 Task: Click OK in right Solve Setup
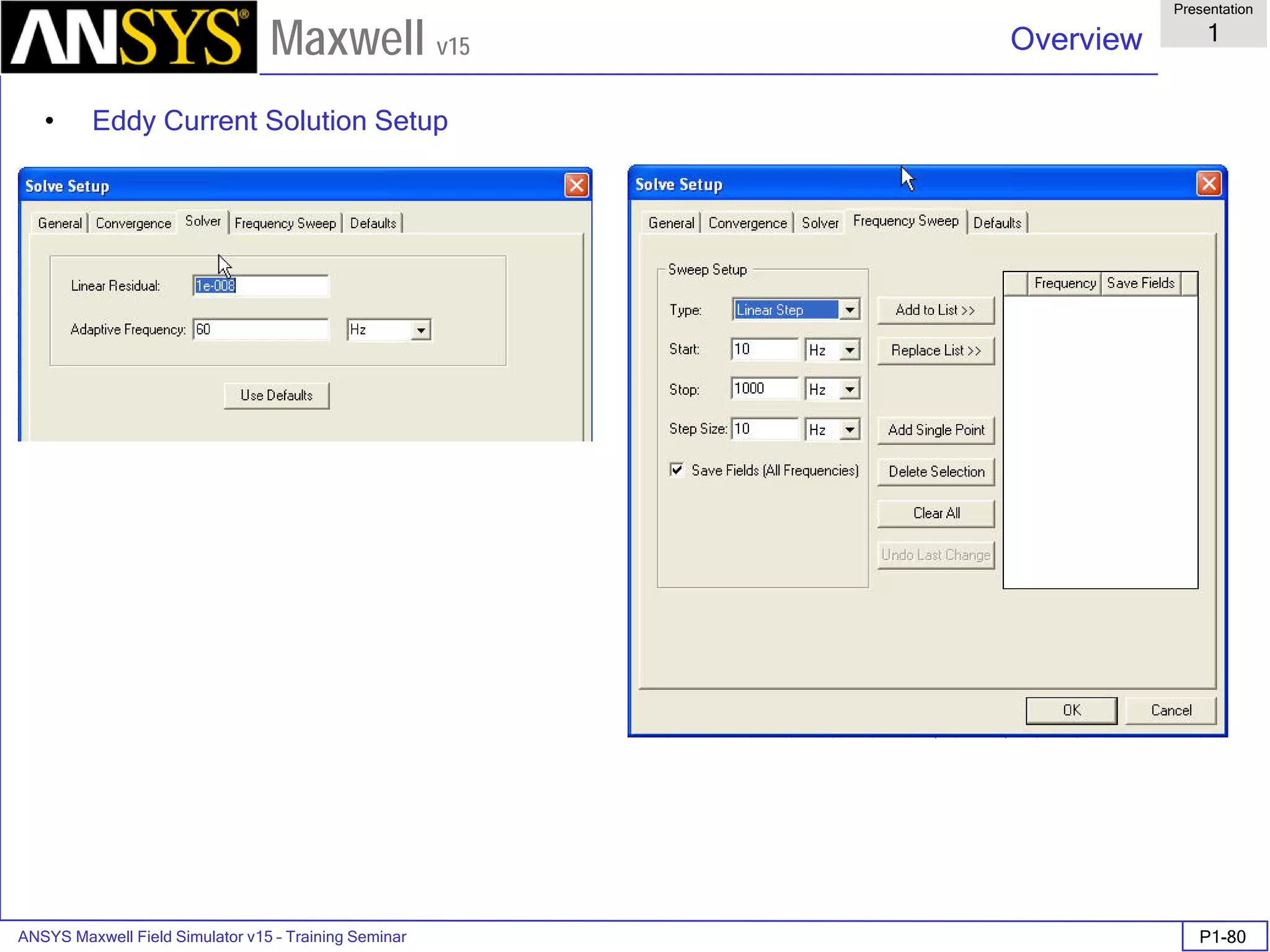(x=1072, y=710)
